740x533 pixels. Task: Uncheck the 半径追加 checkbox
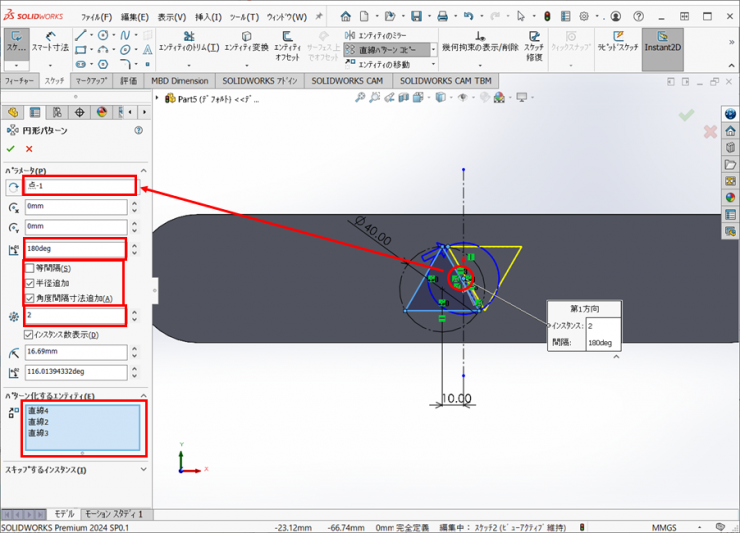tap(30, 283)
